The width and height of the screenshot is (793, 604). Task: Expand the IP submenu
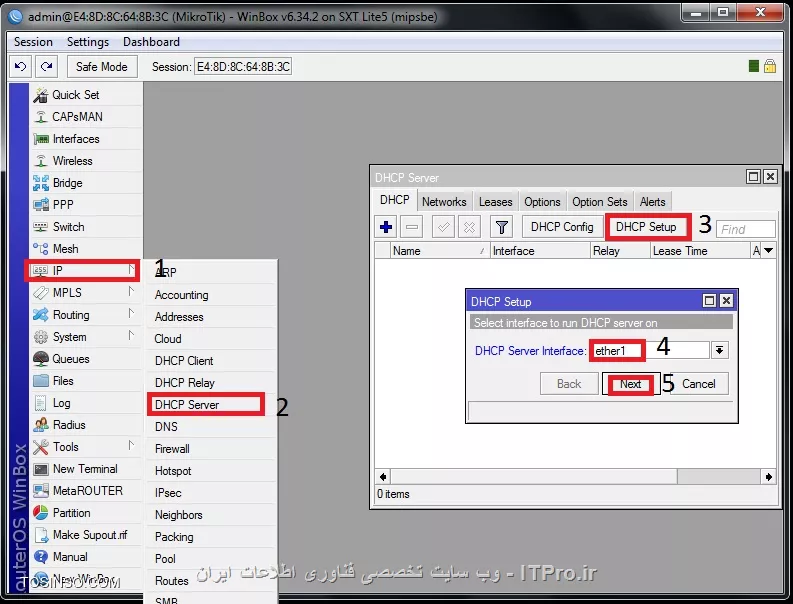pos(82,271)
